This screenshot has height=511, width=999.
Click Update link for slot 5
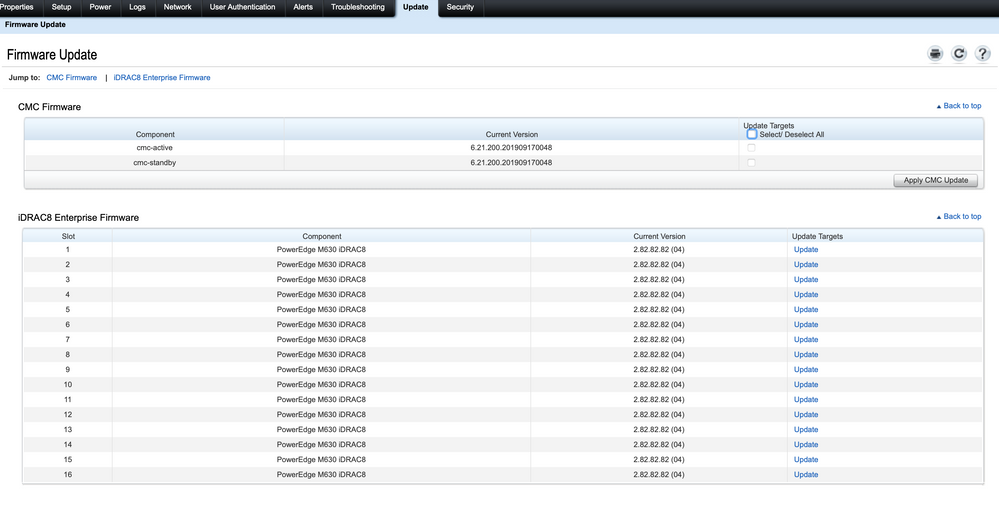tap(806, 310)
